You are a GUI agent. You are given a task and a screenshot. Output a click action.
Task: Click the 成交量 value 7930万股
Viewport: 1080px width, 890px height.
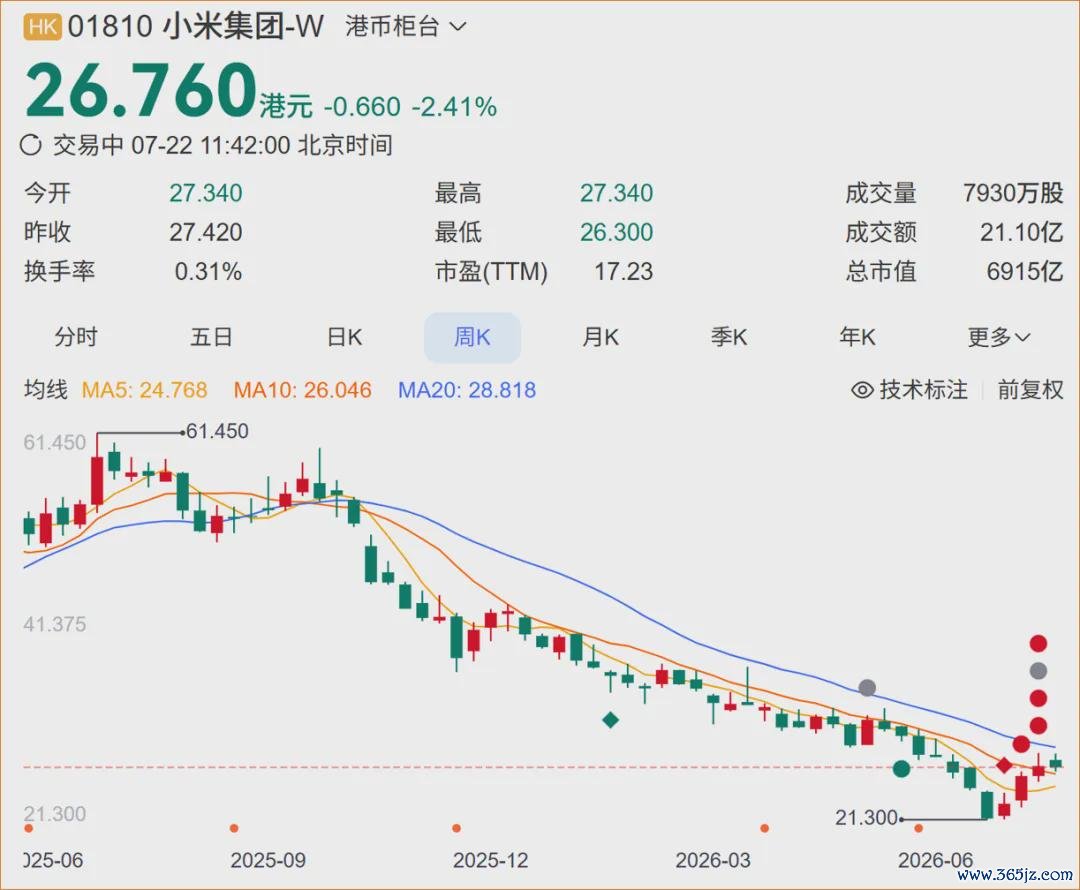coord(1012,193)
